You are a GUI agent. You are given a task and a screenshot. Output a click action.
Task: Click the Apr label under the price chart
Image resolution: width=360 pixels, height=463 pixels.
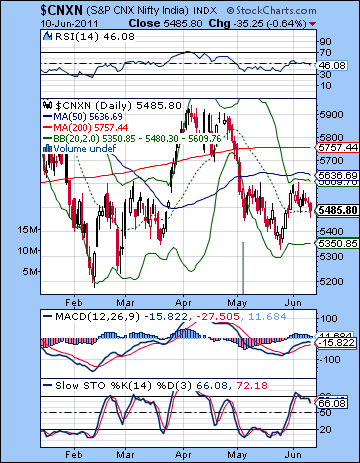click(183, 303)
